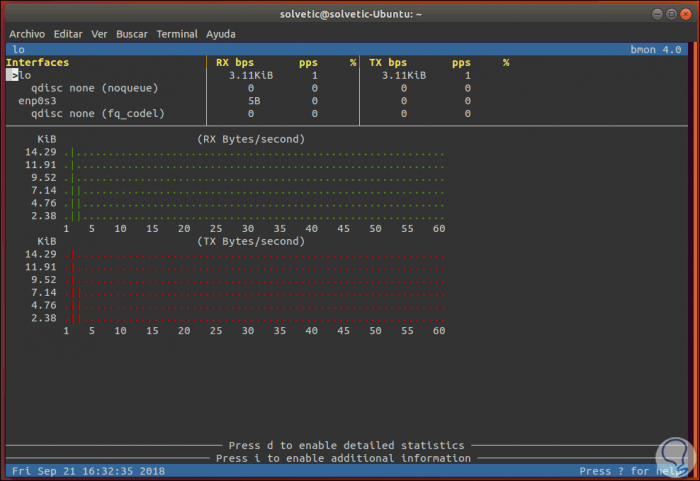Click the 9.52 label on RX graph
The width and height of the screenshot is (700, 481).
44,178
